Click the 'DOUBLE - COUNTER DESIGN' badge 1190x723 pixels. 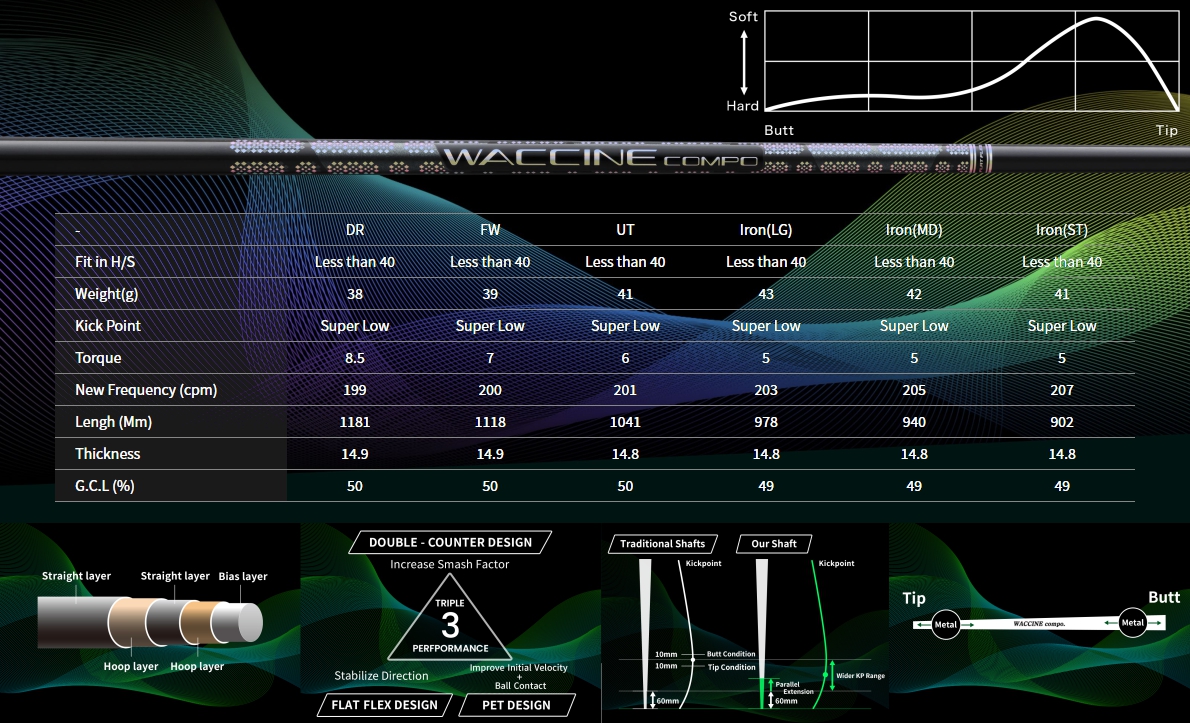coord(450,542)
